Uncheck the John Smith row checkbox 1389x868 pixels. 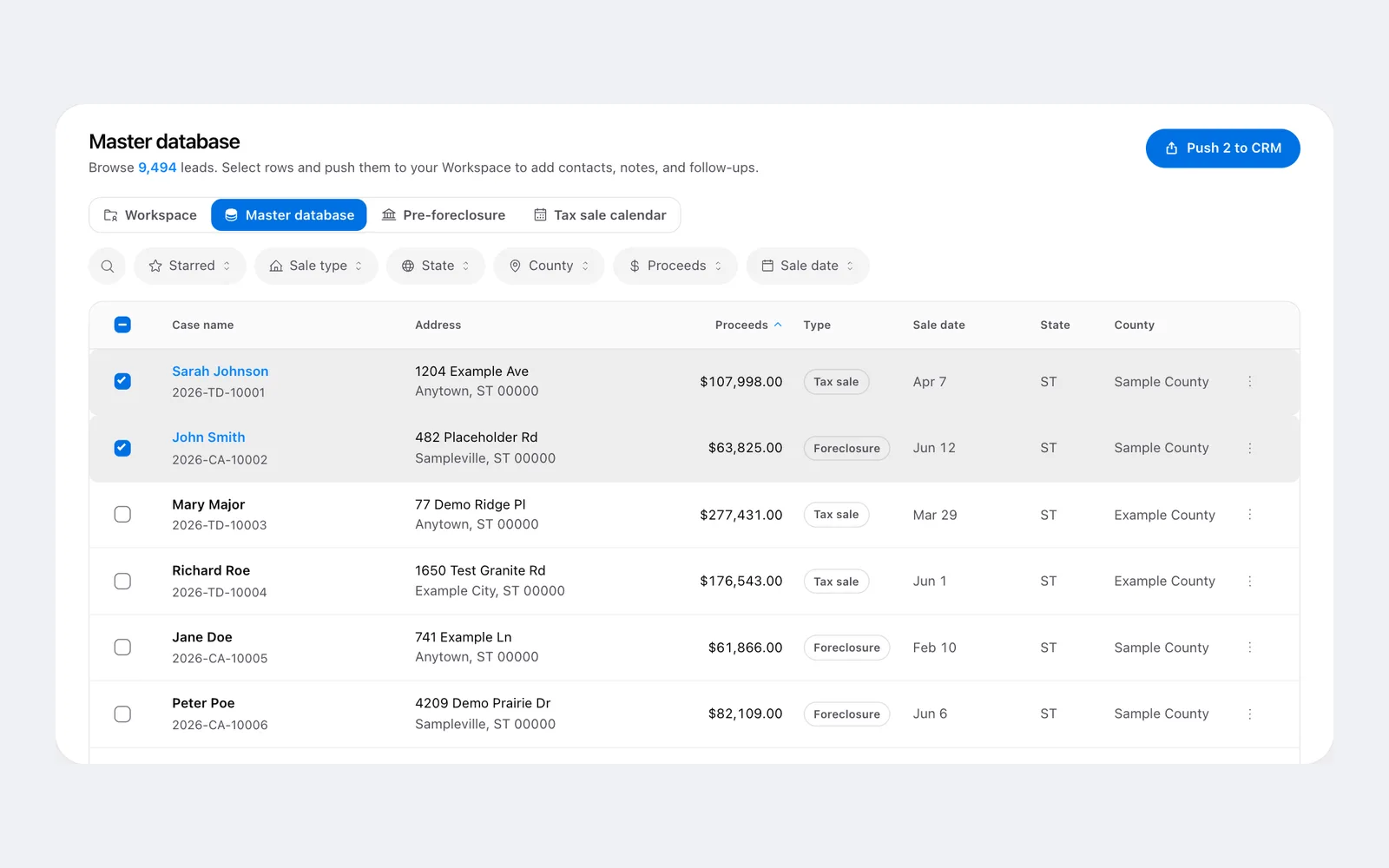click(122, 448)
